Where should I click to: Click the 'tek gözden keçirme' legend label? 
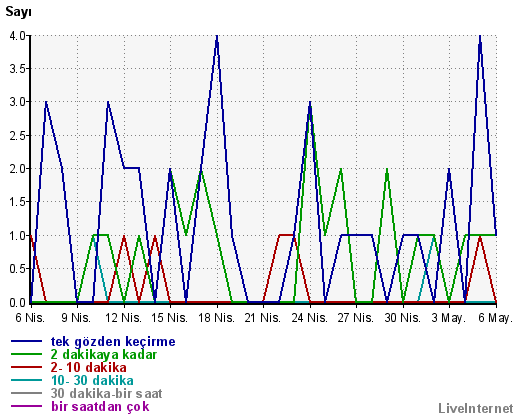(113, 342)
